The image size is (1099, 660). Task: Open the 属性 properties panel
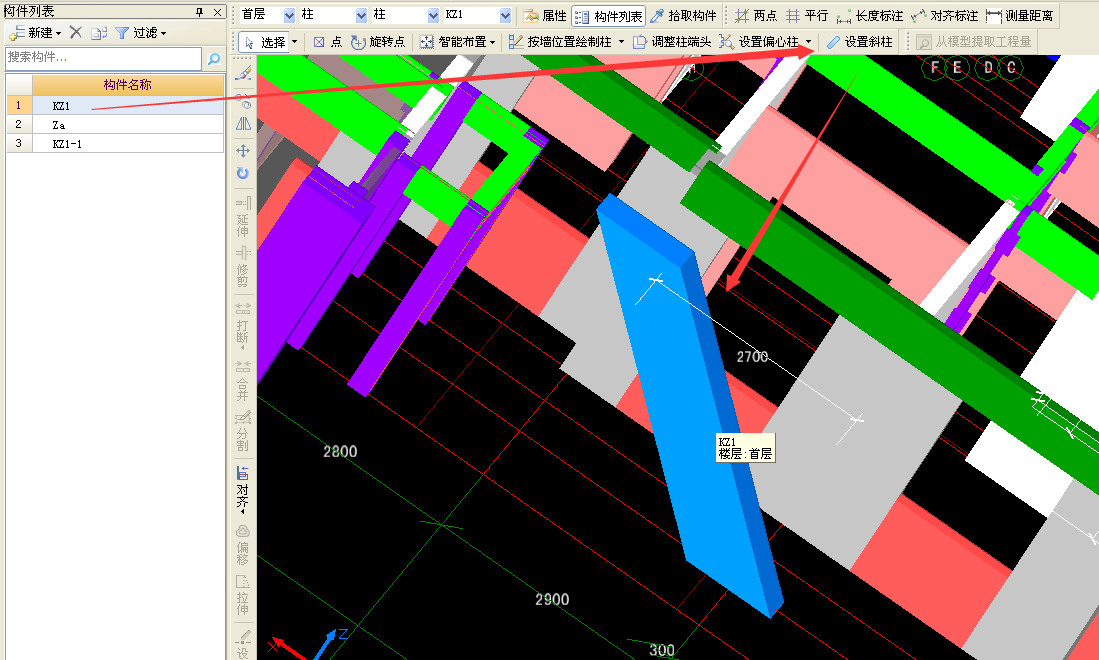tap(545, 15)
